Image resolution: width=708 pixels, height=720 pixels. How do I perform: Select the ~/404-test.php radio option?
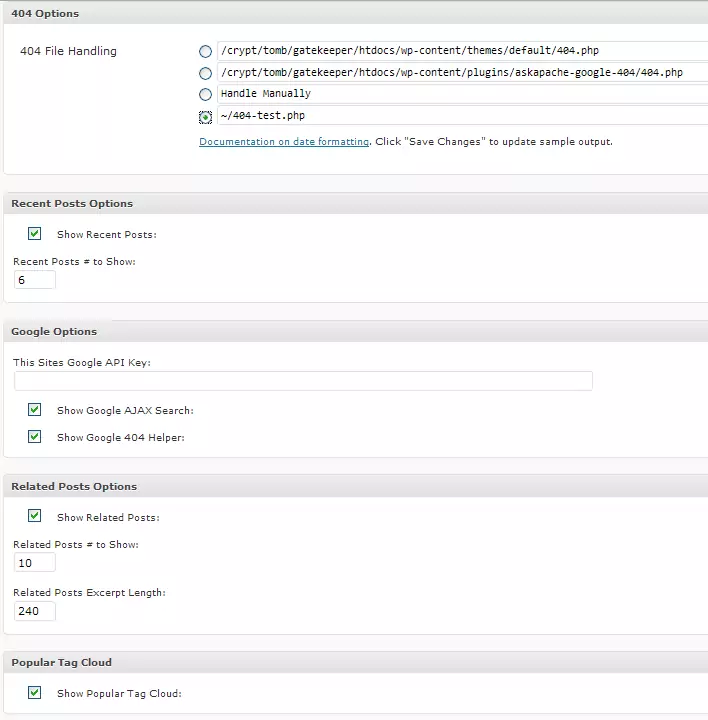click(x=205, y=117)
